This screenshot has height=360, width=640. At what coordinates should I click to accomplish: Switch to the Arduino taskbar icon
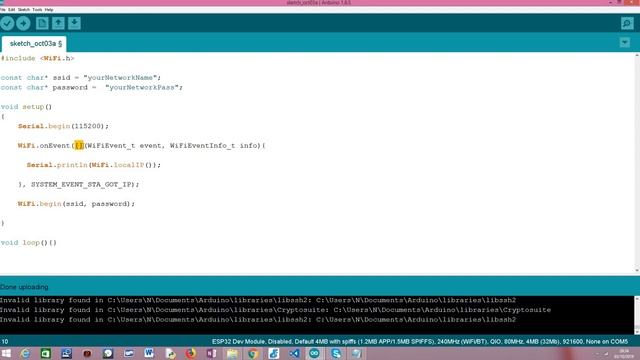point(314,353)
